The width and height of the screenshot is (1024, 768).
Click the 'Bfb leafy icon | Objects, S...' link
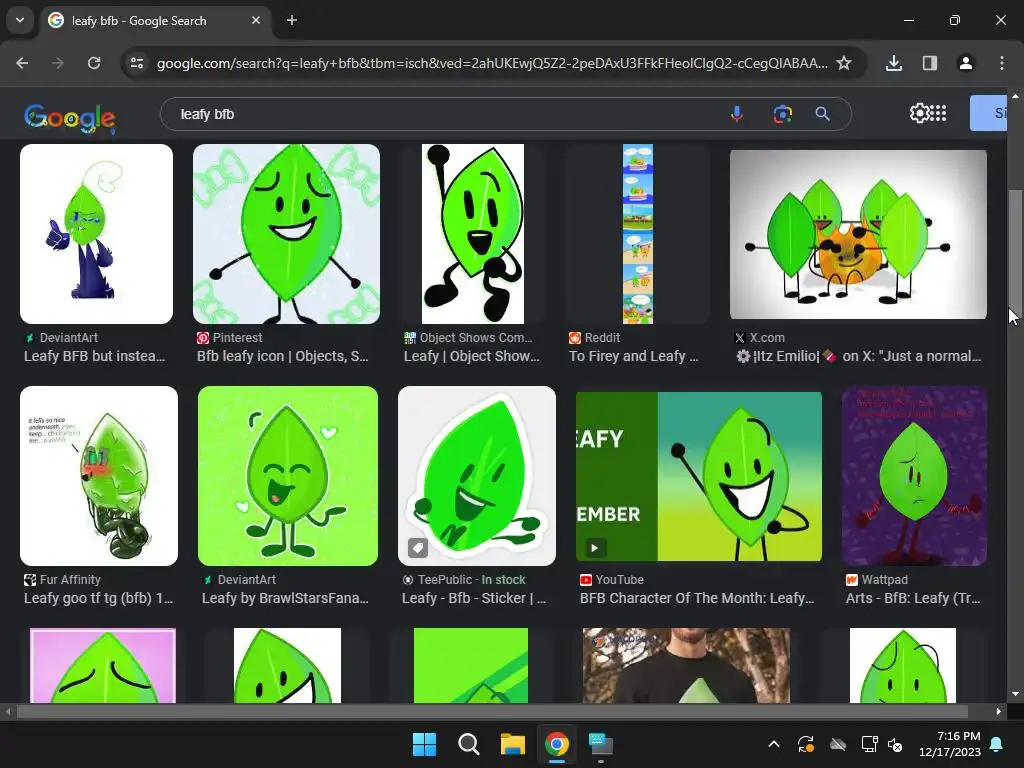coord(283,356)
